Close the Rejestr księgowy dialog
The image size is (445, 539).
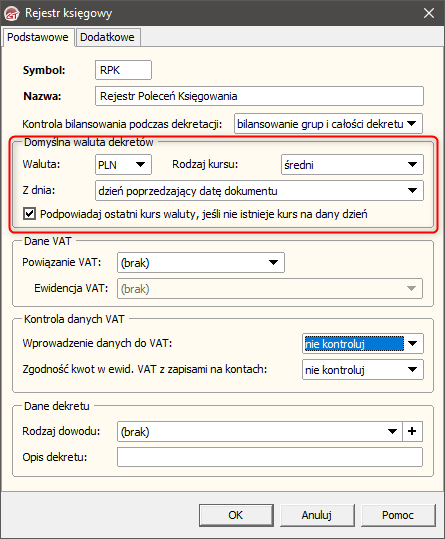click(x=429, y=13)
